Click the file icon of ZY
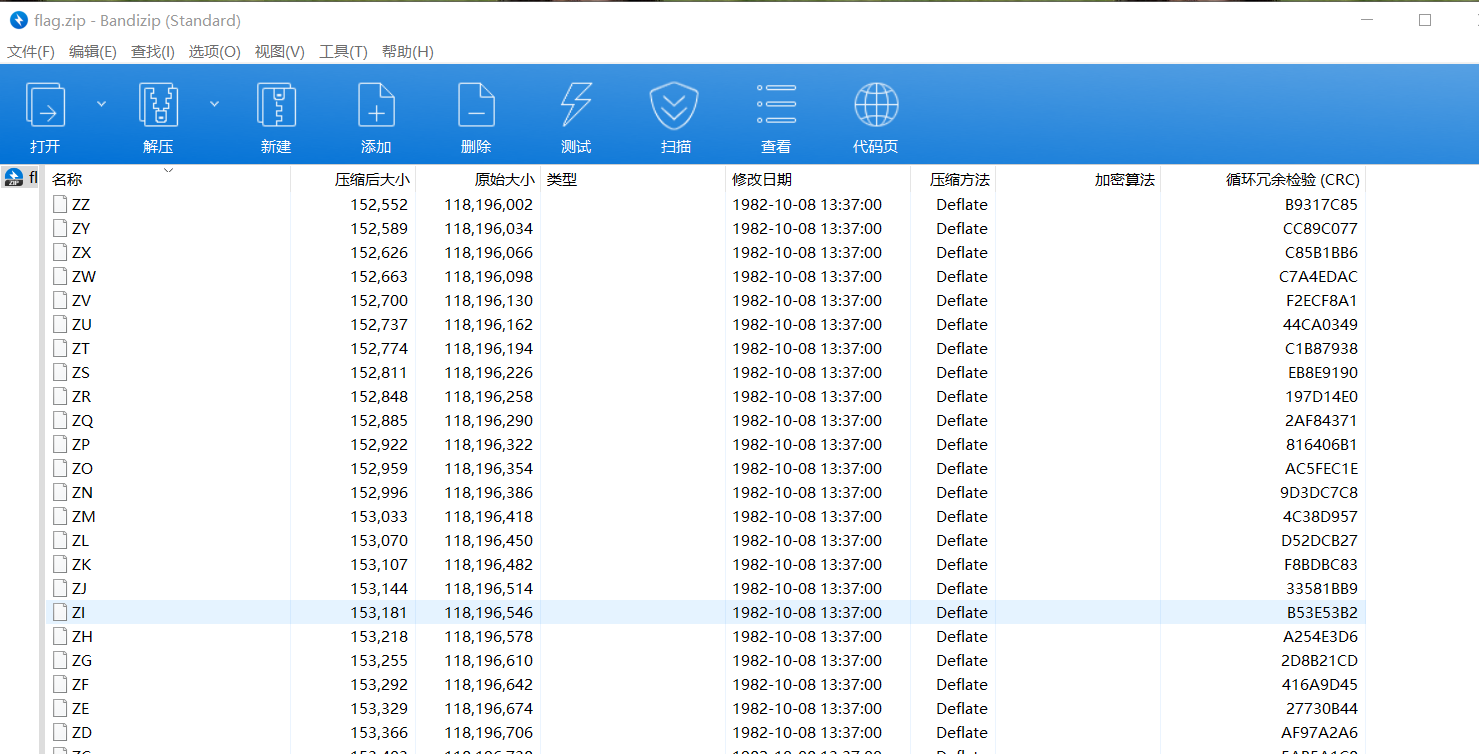This screenshot has height=754, width=1479. 61,228
